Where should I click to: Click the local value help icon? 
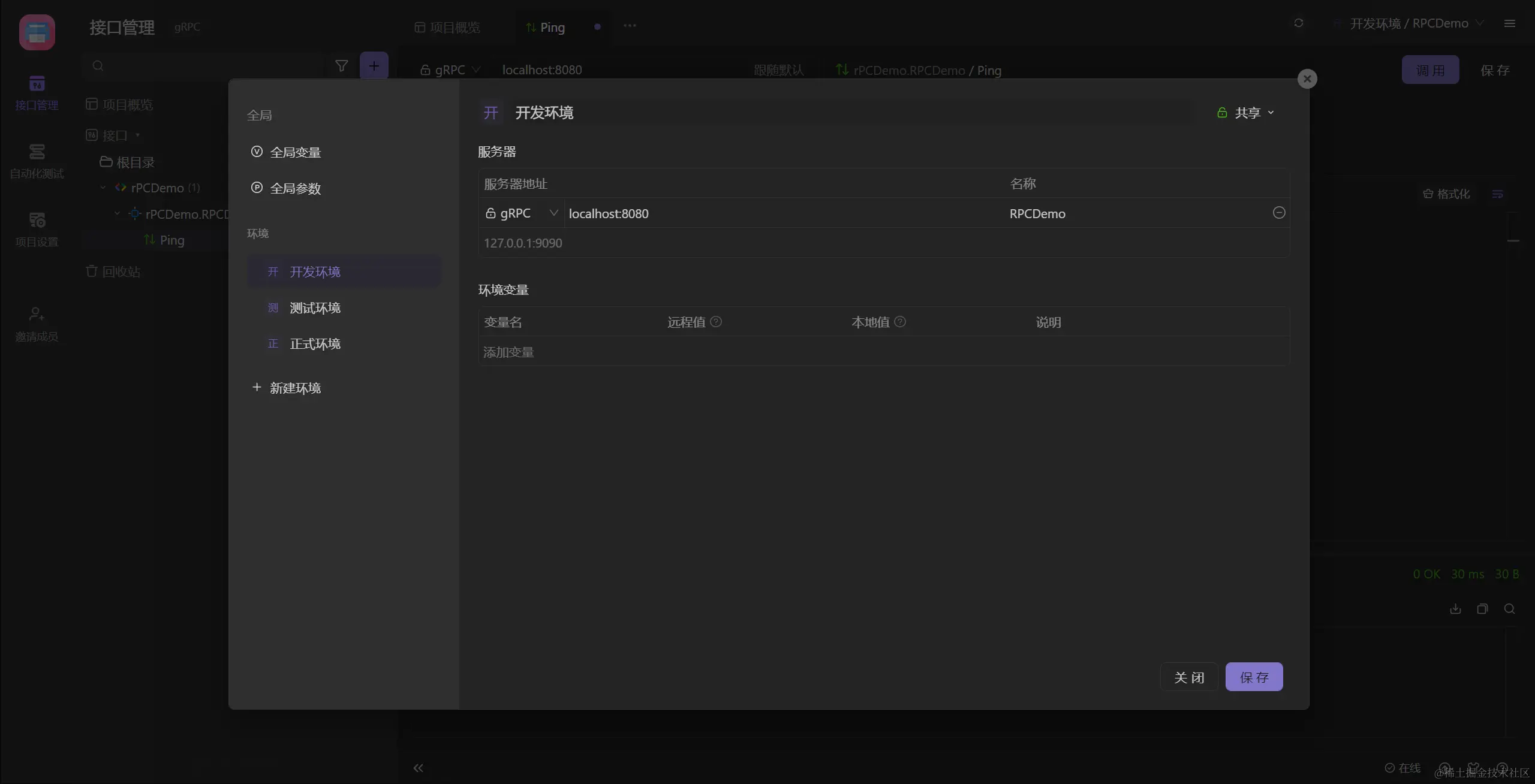tap(900, 322)
